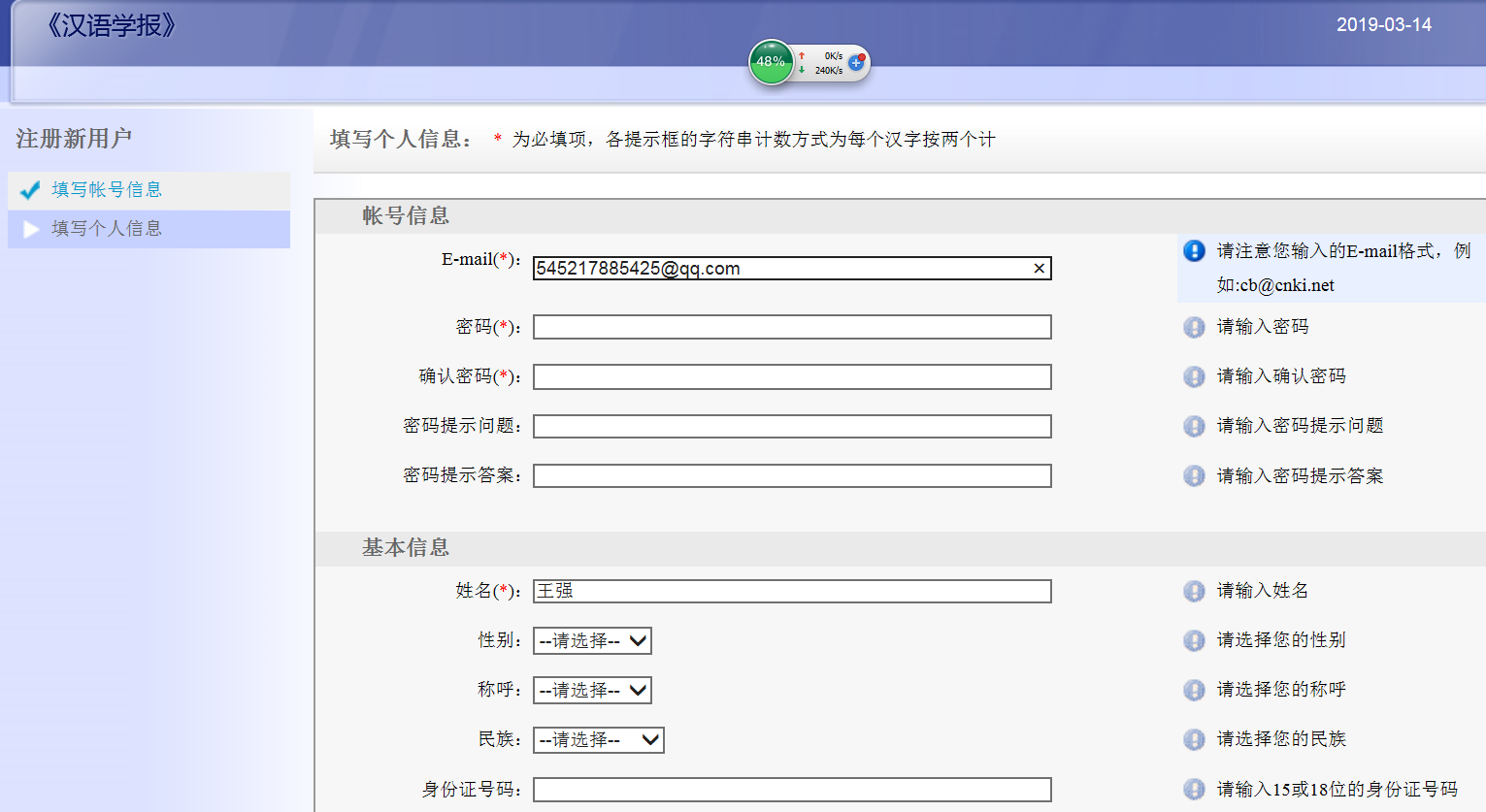1486x812 pixels.
Task: Click the info icon beside 请输入确认密码
Action: [x=1194, y=377]
